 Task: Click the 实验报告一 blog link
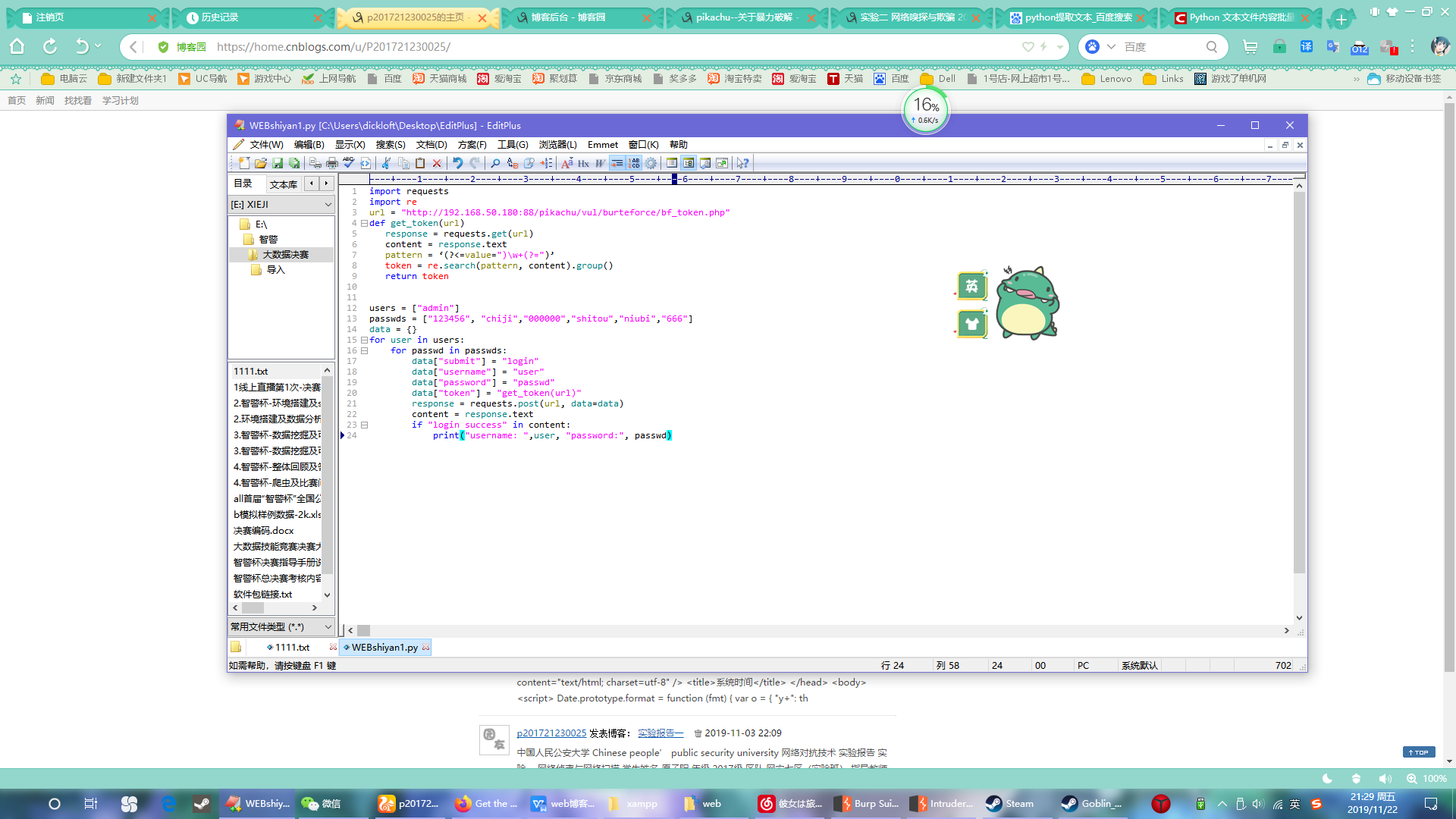[x=660, y=733]
